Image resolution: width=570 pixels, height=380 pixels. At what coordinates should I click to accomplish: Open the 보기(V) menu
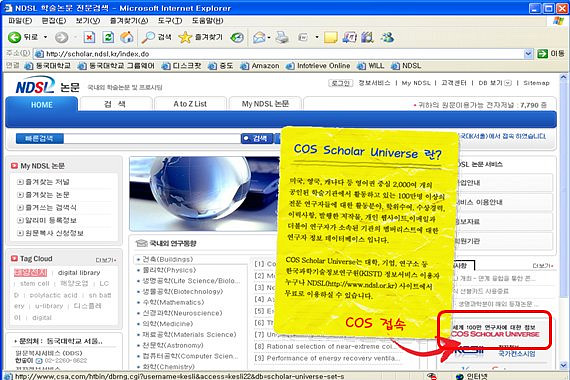pos(88,21)
